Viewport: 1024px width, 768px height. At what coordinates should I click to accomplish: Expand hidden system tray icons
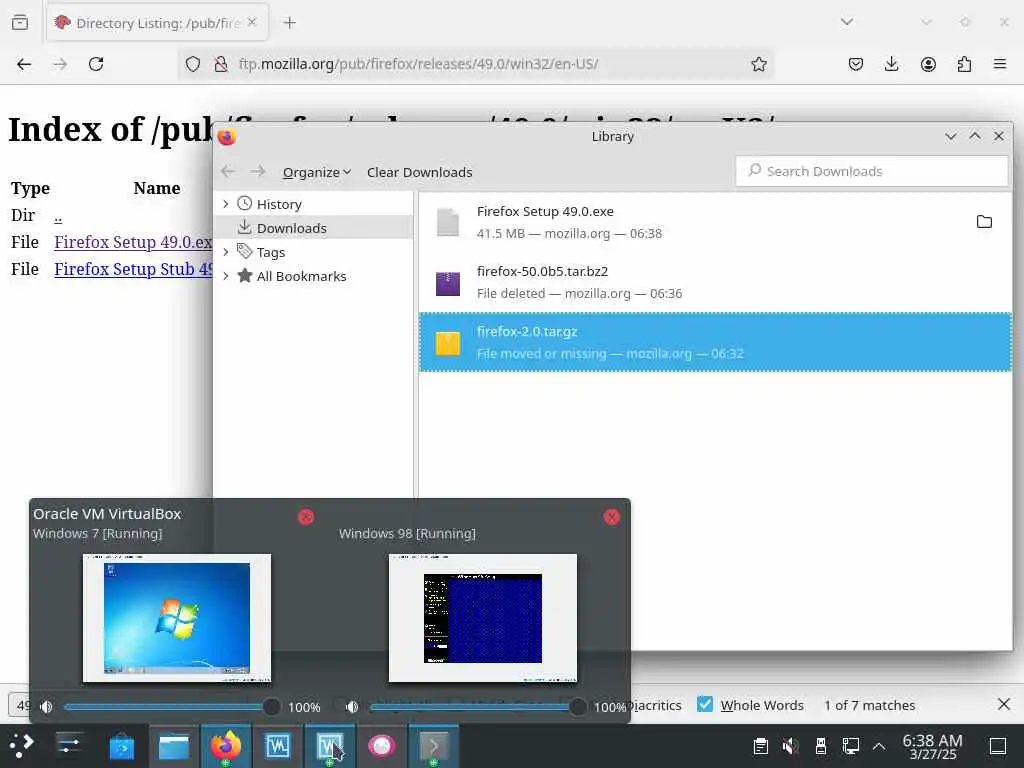tap(879, 746)
